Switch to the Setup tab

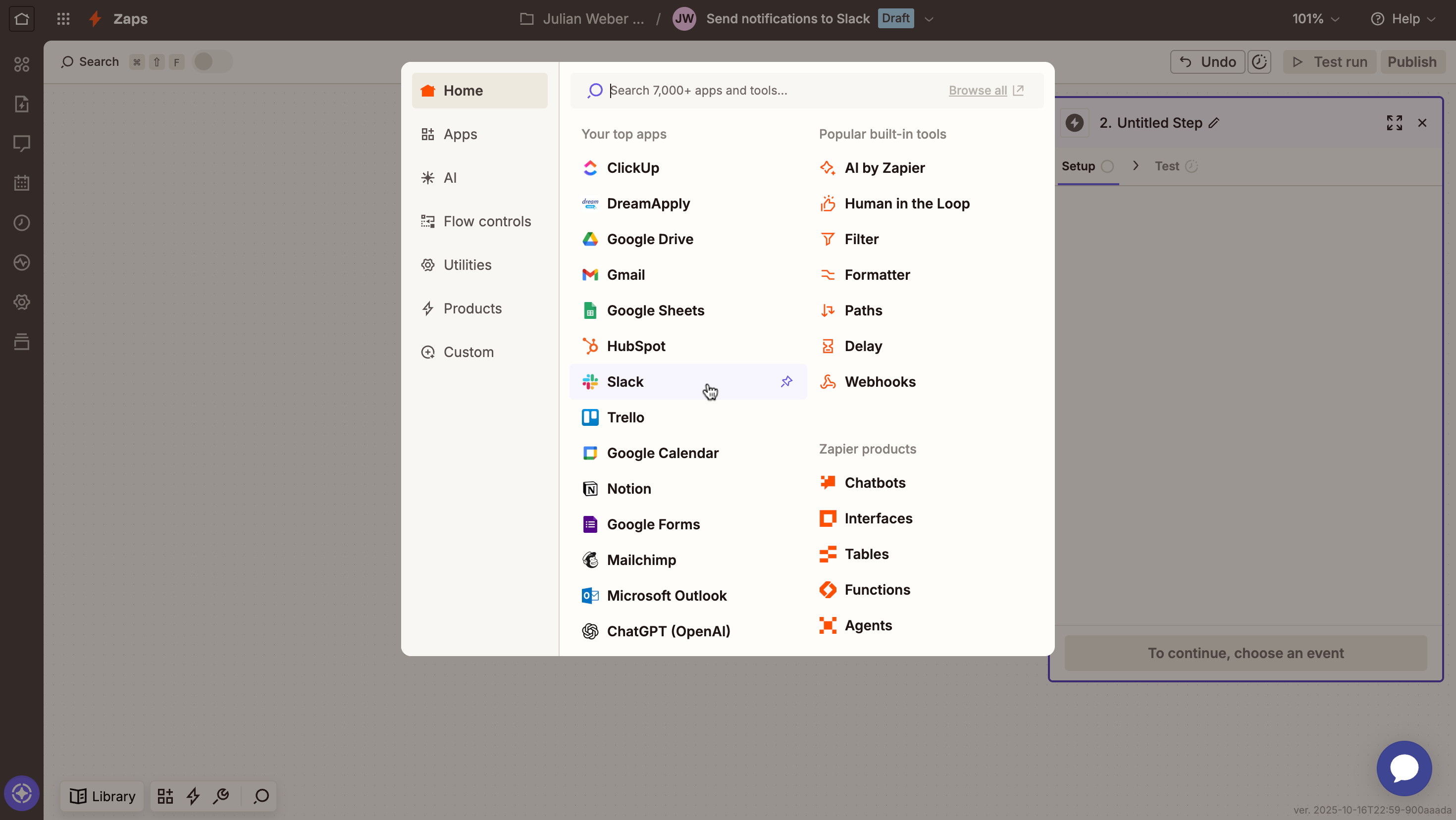pyautogui.click(x=1088, y=166)
